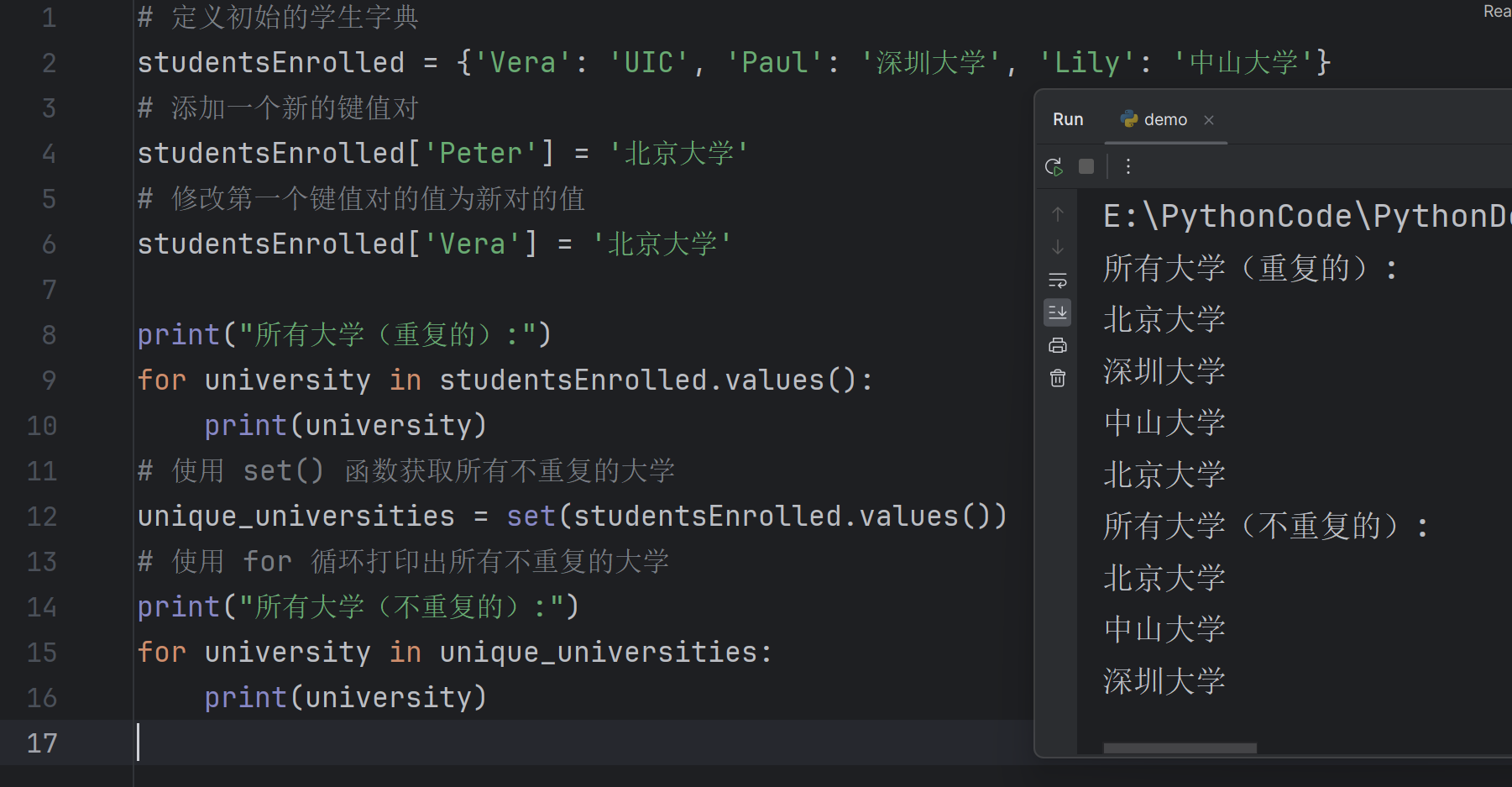Switch to the demo run tab

click(1165, 119)
